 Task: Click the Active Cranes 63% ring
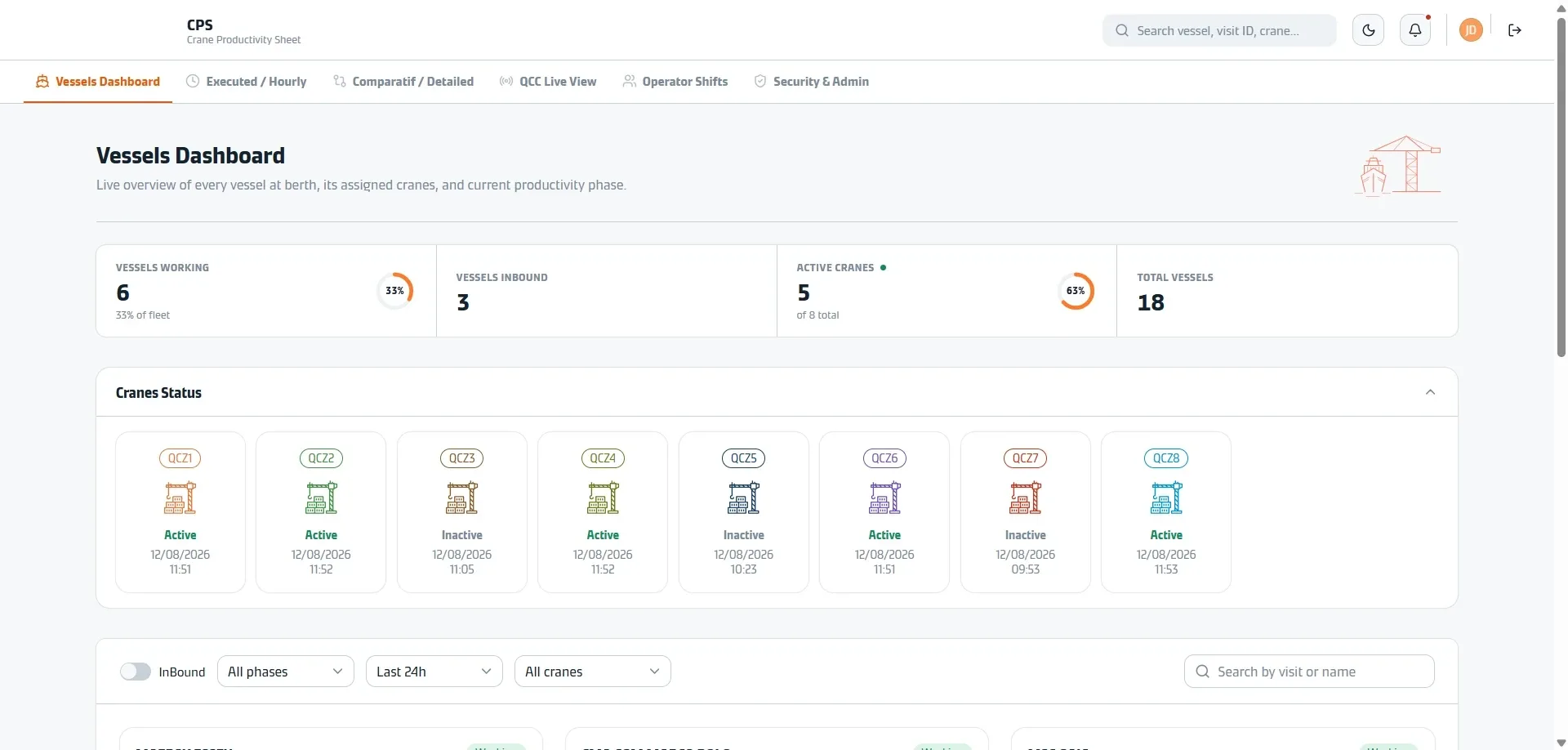1076,291
